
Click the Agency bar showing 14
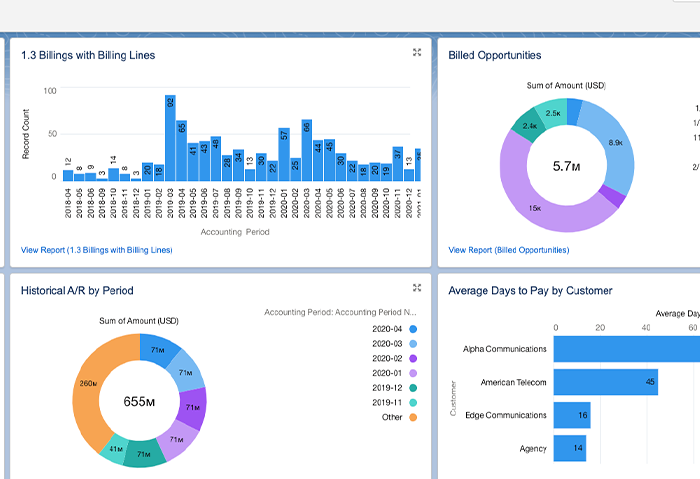point(570,448)
